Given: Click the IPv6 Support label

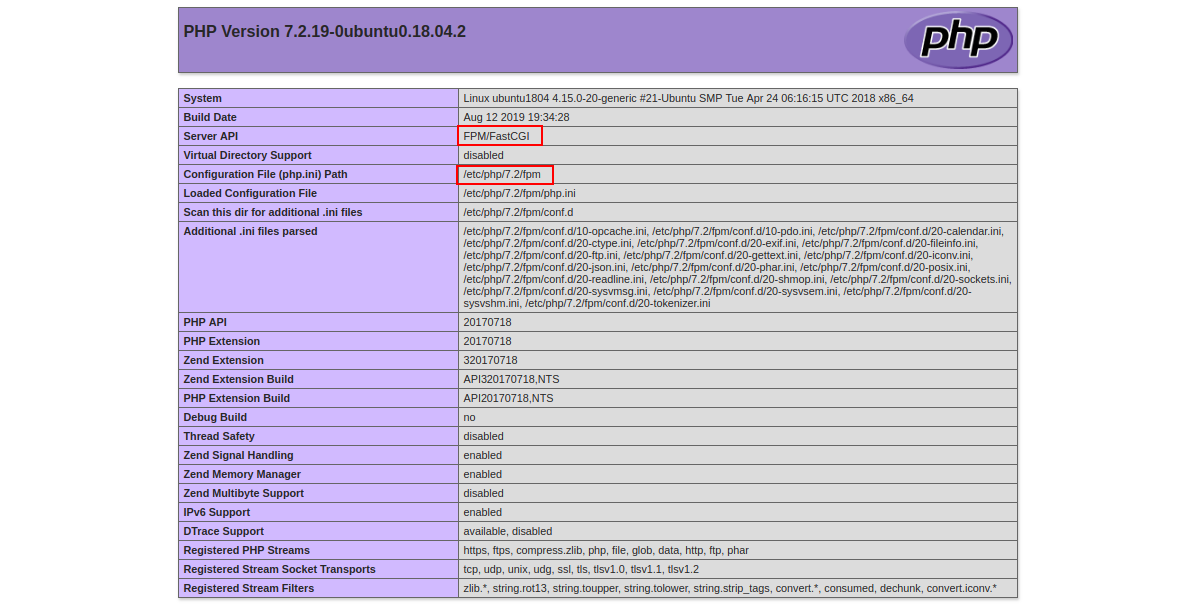Looking at the screenshot, I should click(x=216, y=512).
